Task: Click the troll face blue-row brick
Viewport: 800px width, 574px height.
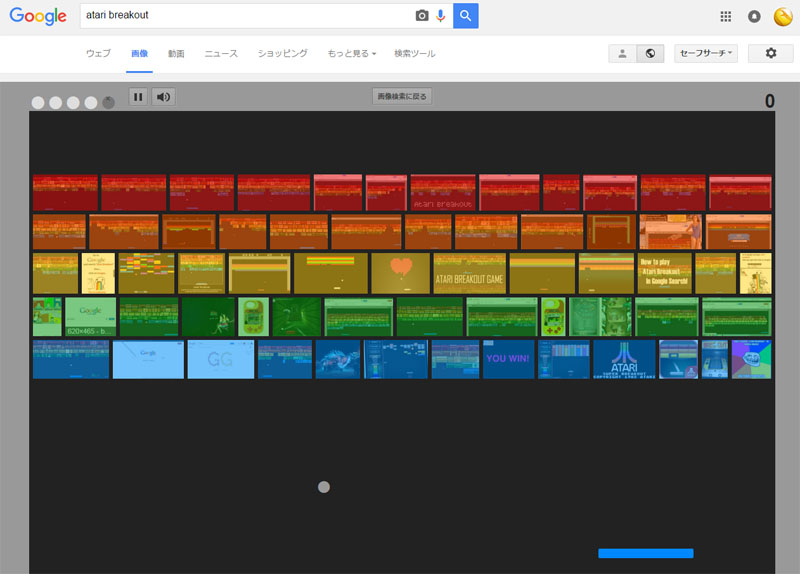Action: point(752,359)
